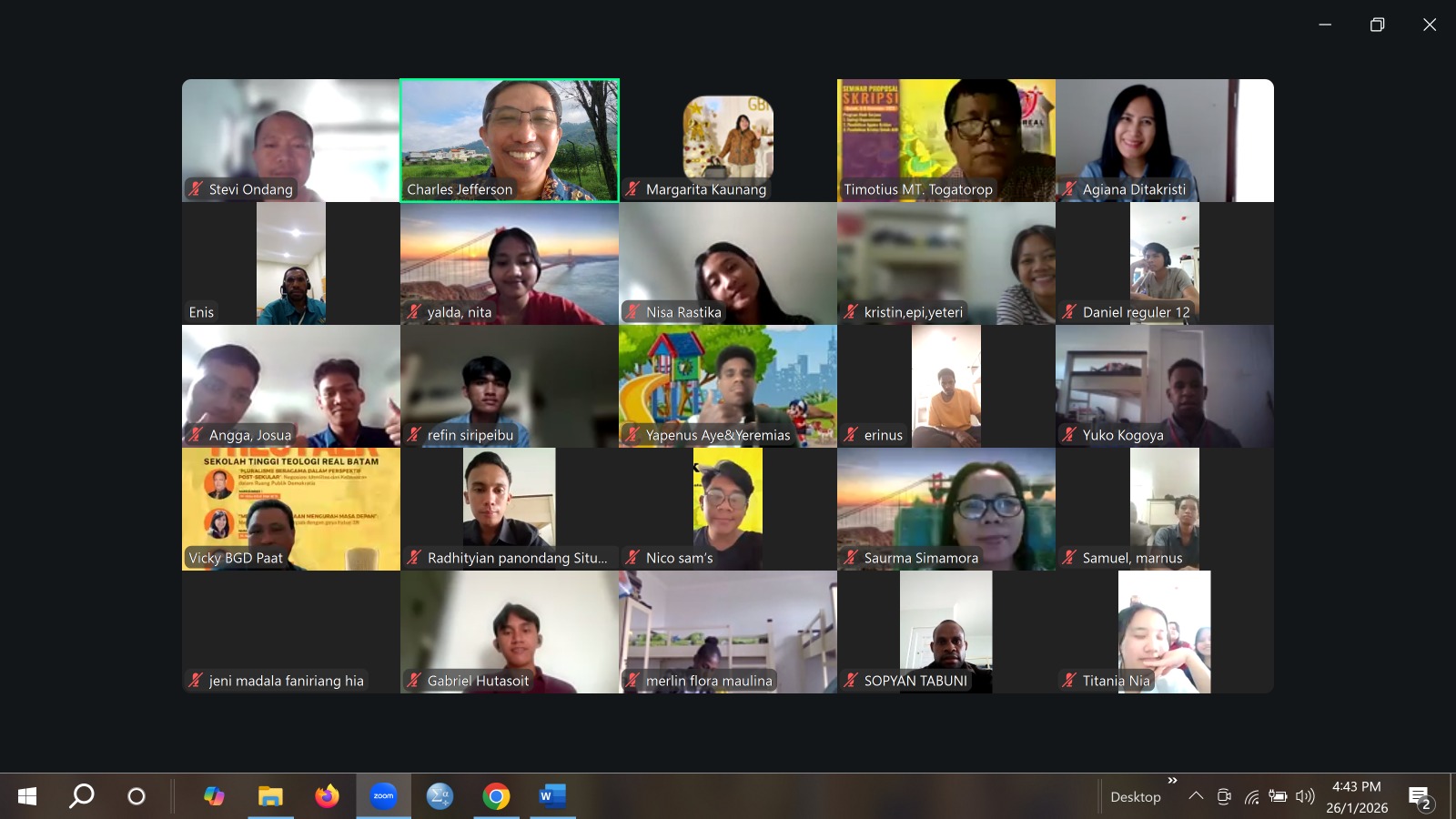The width and height of the screenshot is (1456, 819).
Task: Expand the Desktop toolbar double chevron
Action: [1172, 781]
